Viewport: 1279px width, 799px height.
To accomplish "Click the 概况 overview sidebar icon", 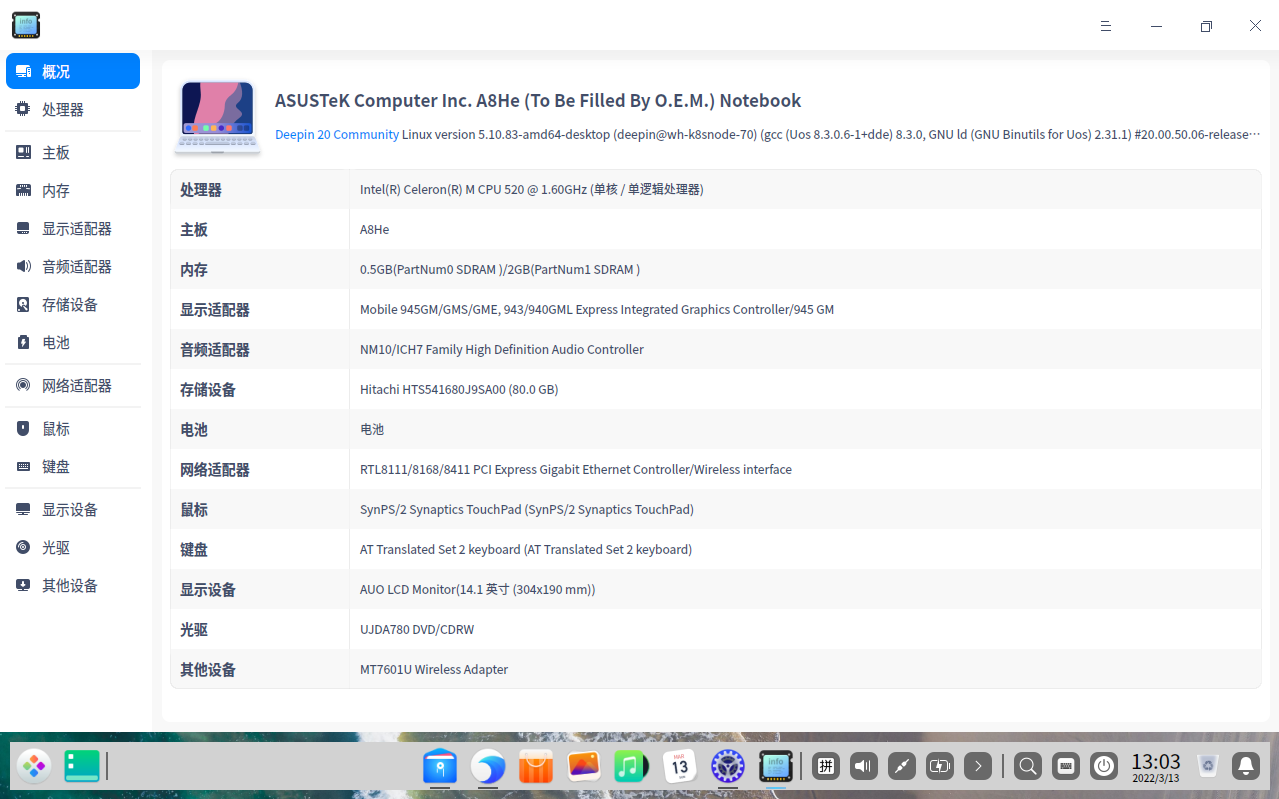I will point(23,71).
